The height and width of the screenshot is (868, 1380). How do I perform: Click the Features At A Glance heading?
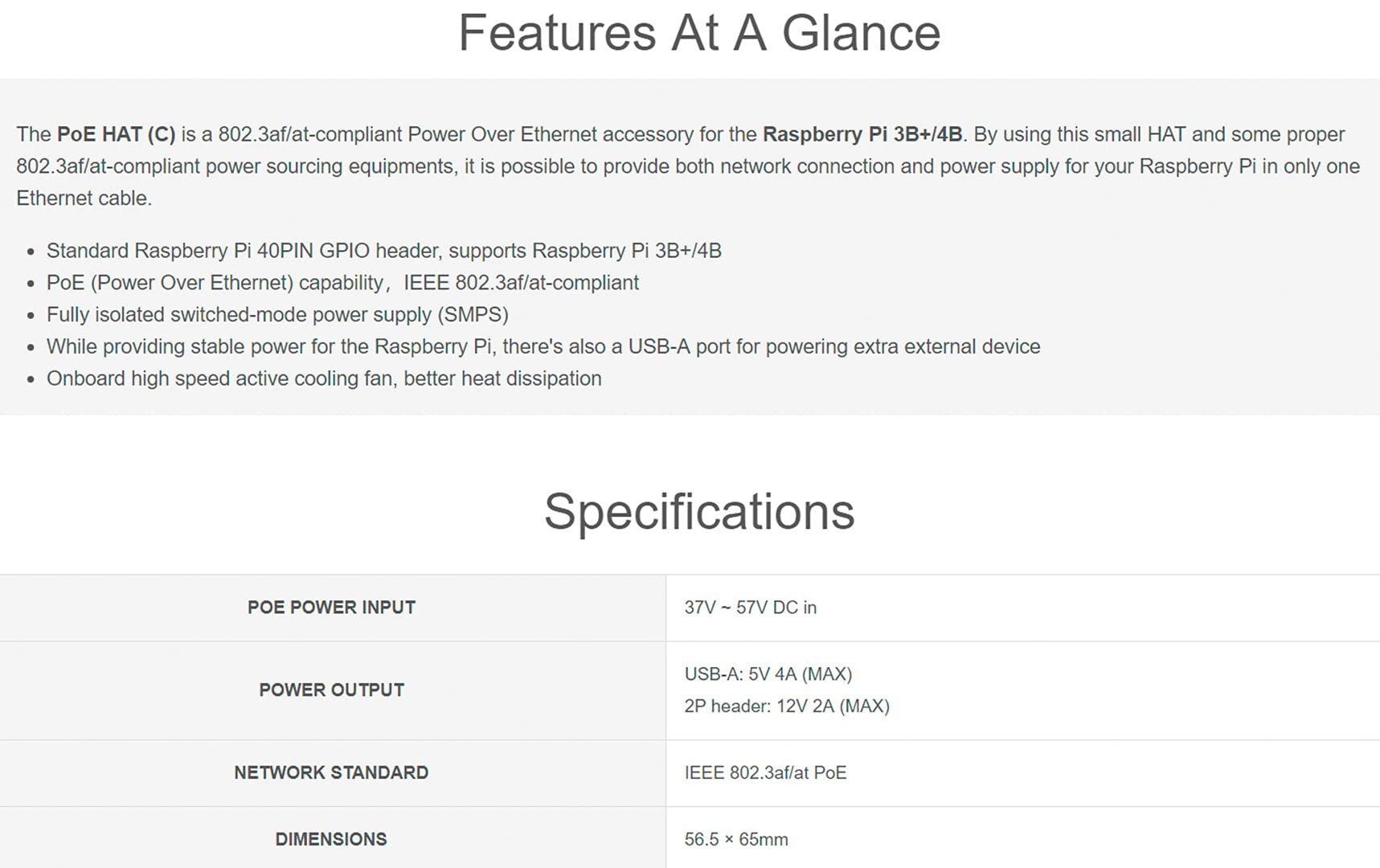pyautogui.click(x=698, y=33)
